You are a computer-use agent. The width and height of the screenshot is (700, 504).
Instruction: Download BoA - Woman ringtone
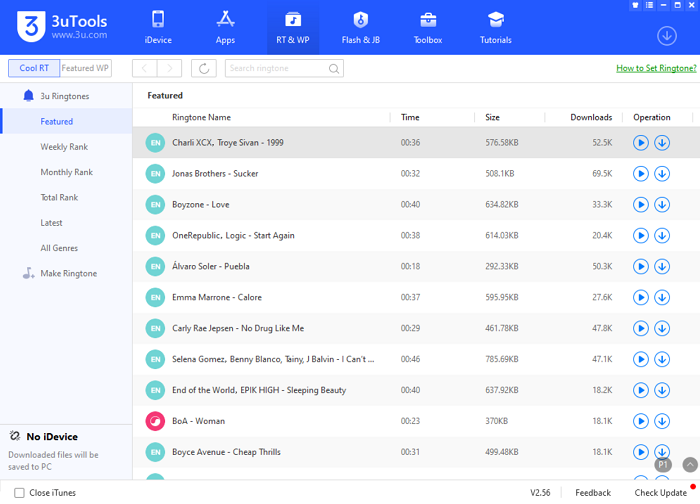pos(662,421)
